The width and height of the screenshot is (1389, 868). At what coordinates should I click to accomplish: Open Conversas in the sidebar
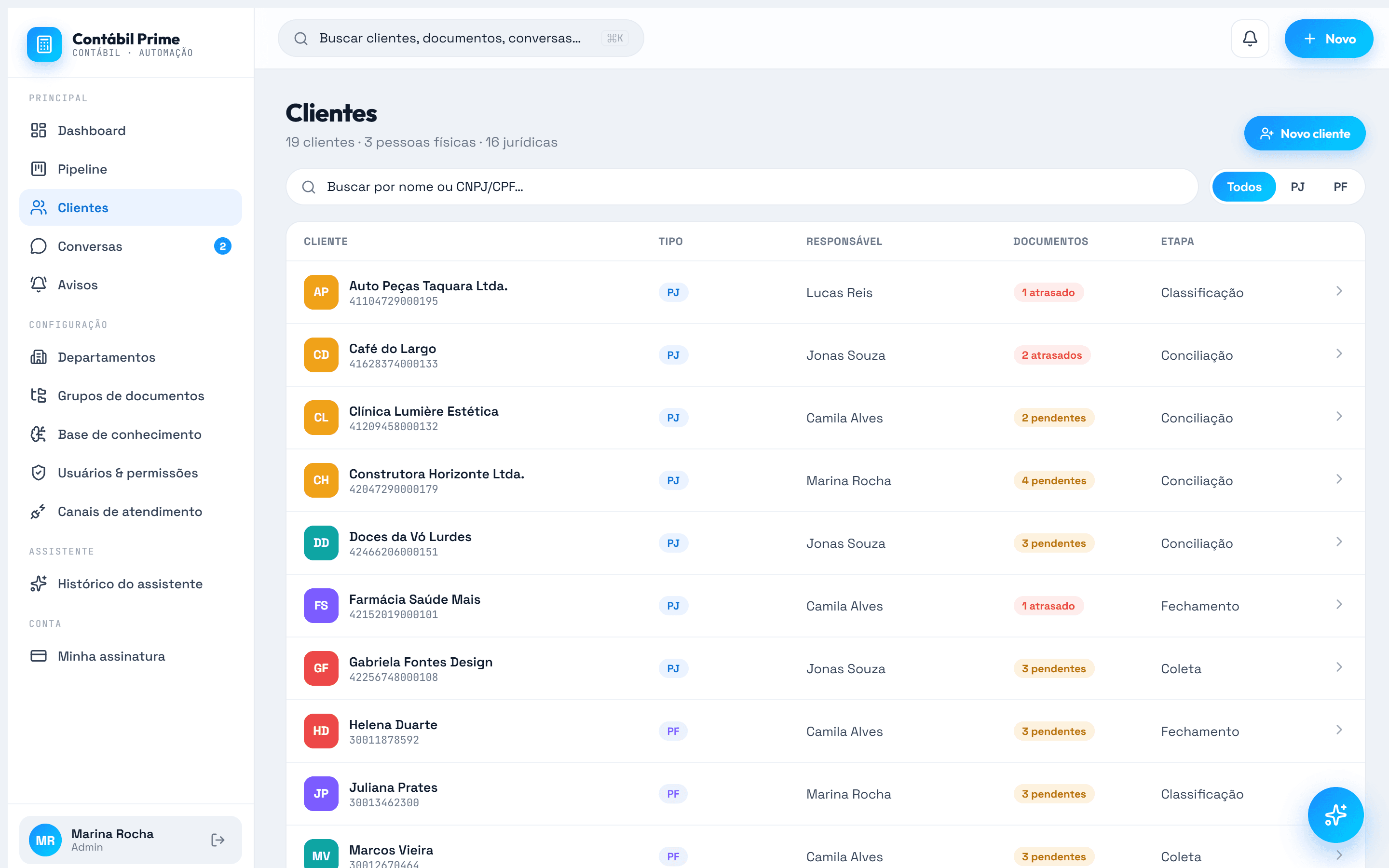[130, 246]
